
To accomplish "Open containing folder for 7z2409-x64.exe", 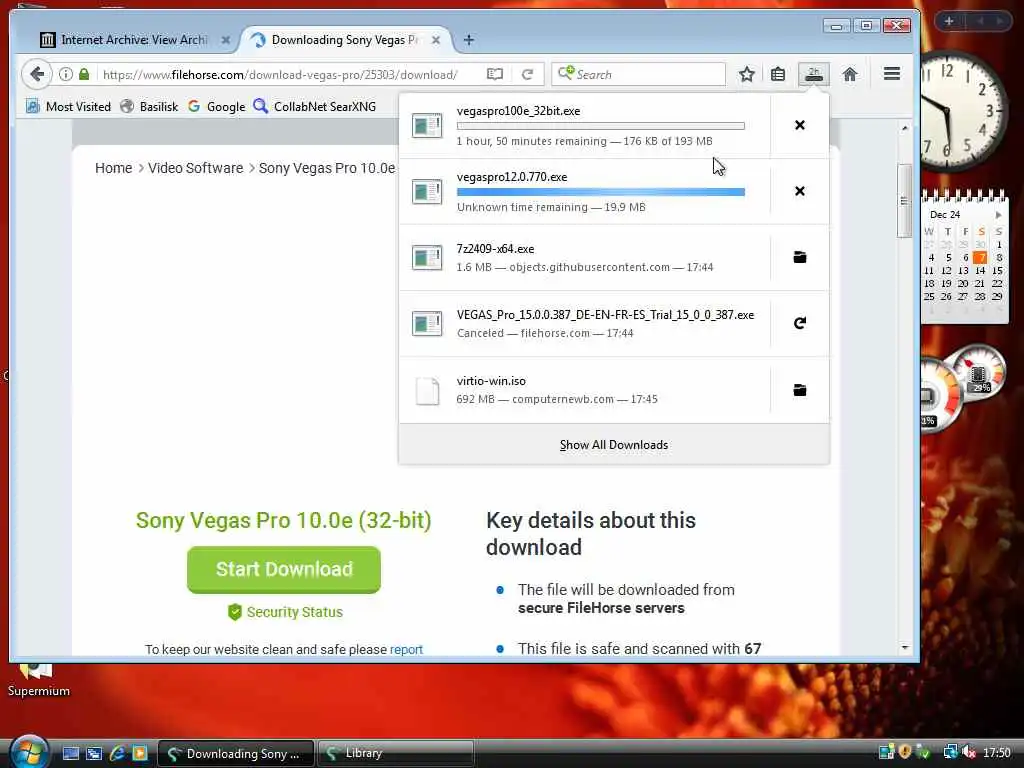I will [799, 257].
